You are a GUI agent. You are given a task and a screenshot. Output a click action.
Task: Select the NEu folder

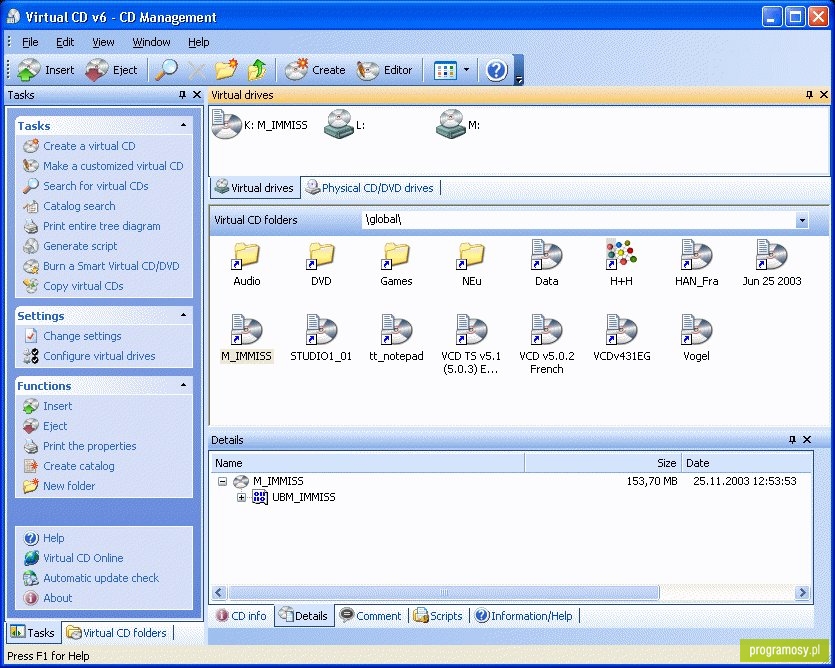pyautogui.click(x=471, y=264)
